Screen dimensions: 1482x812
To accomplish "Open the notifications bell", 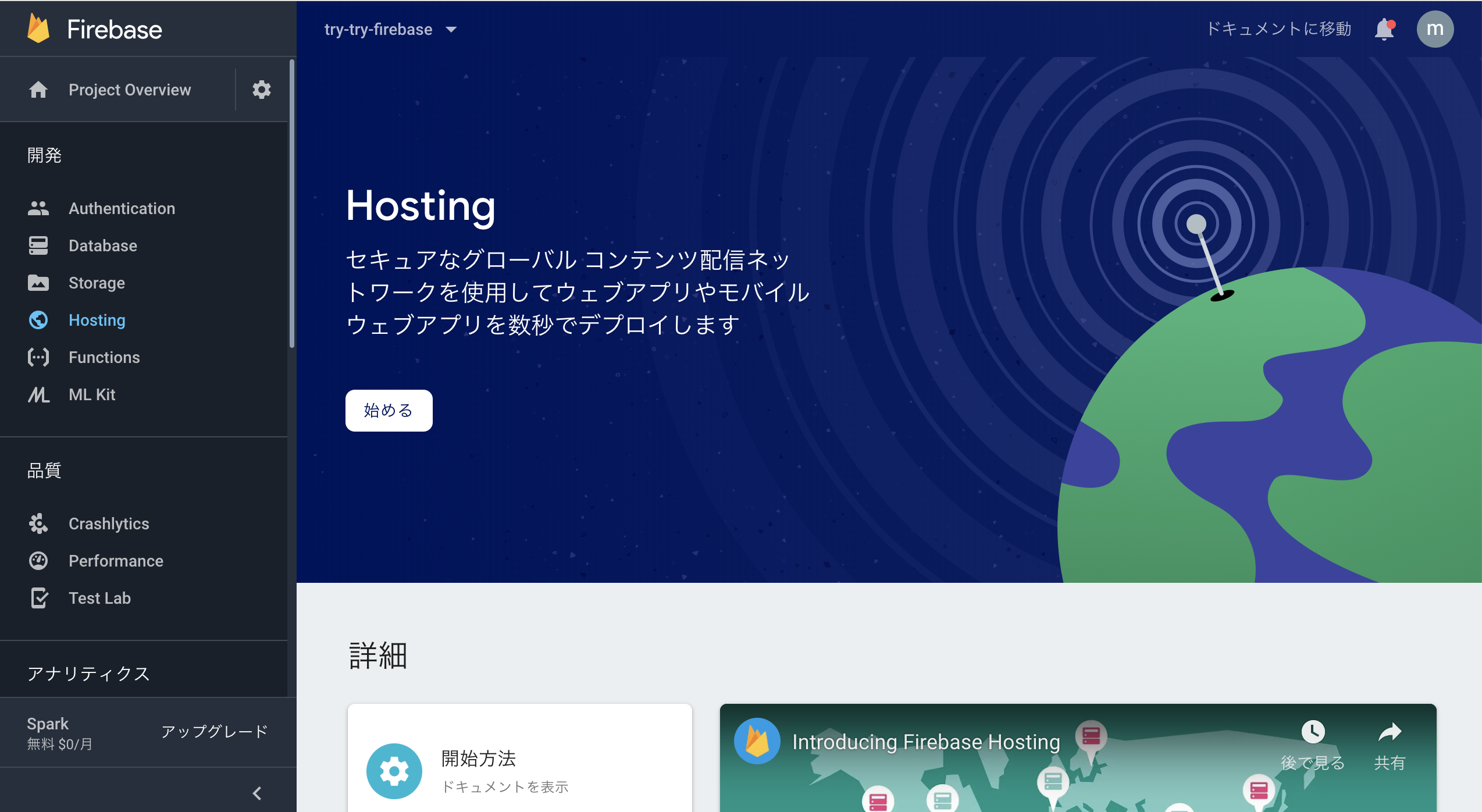I will tap(1384, 29).
